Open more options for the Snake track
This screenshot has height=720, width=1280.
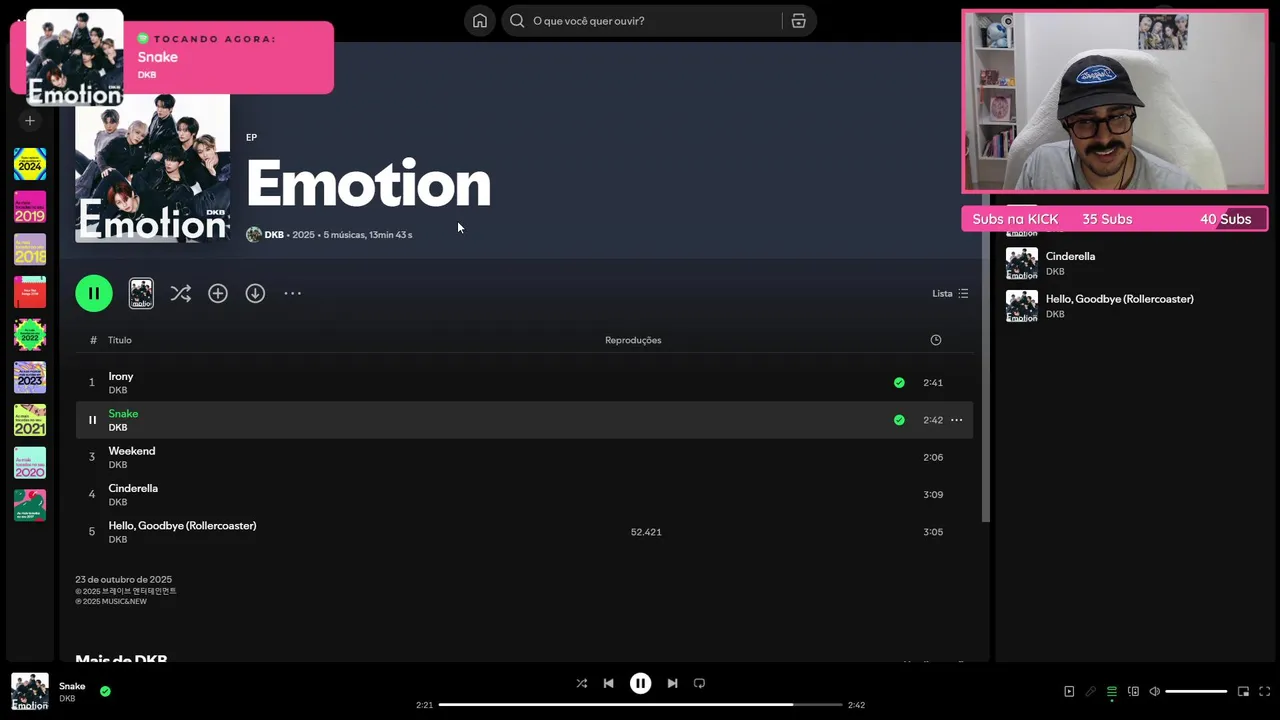click(956, 420)
